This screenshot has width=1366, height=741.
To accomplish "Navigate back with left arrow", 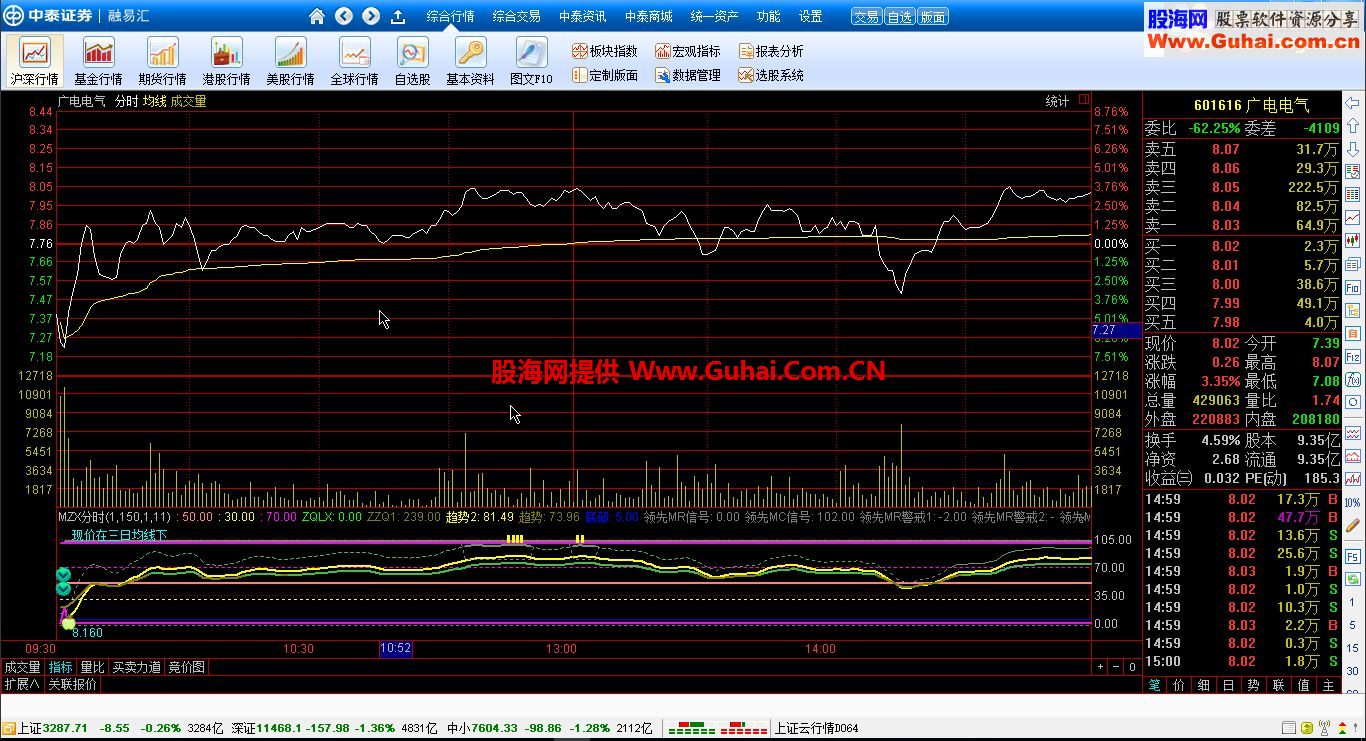I will point(344,16).
